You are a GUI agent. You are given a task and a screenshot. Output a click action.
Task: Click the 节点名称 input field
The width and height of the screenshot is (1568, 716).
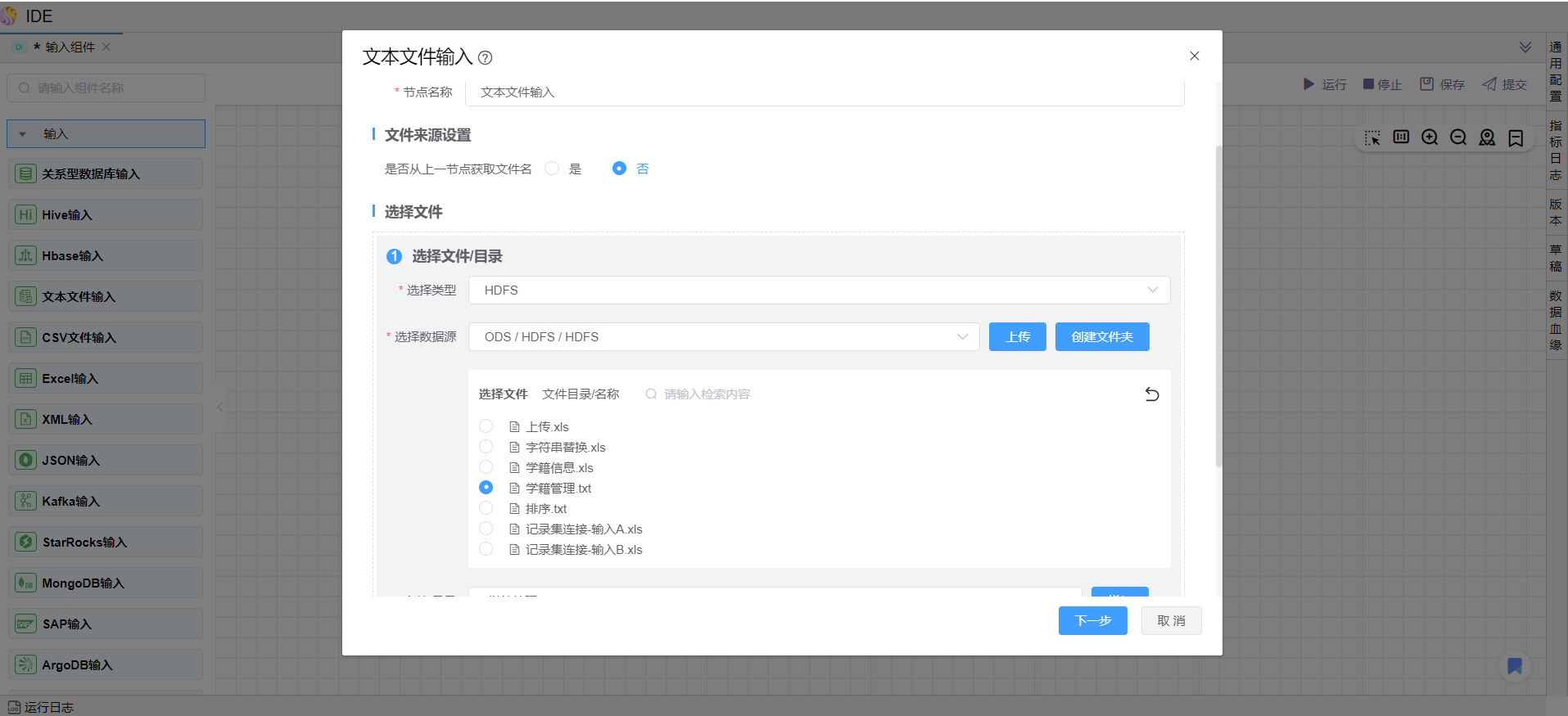click(824, 92)
